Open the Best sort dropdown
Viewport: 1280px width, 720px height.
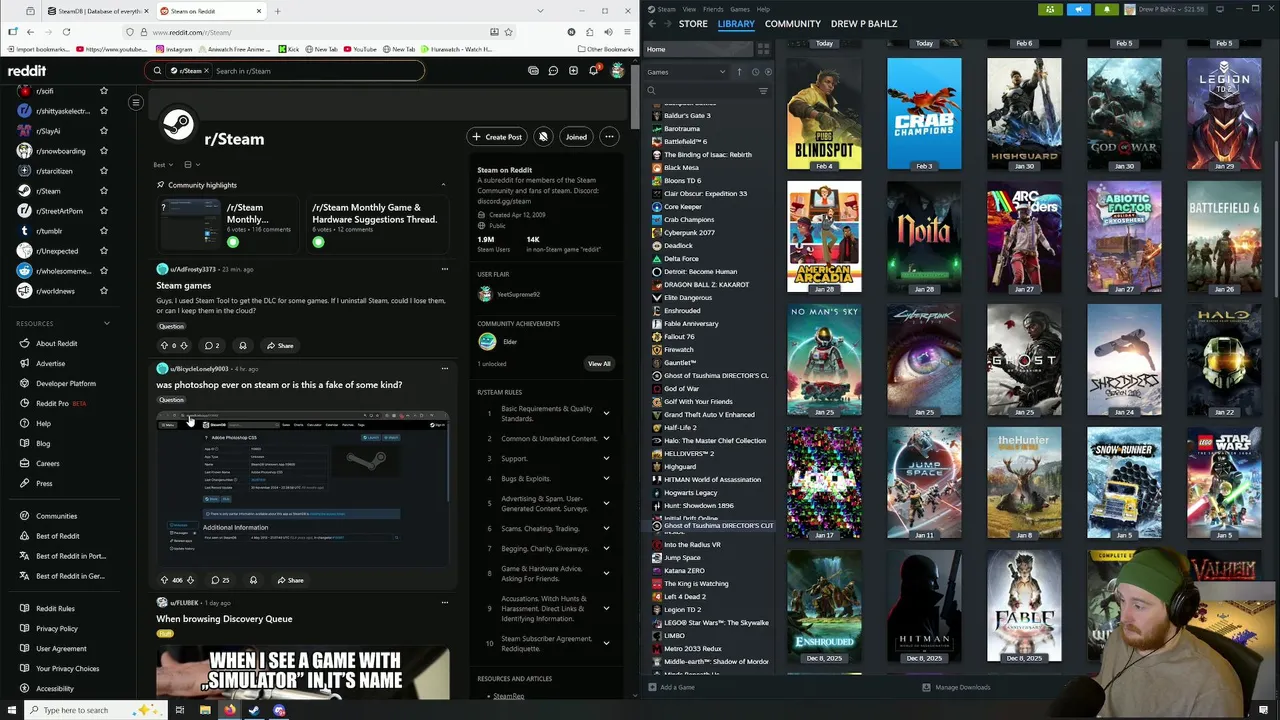162,165
